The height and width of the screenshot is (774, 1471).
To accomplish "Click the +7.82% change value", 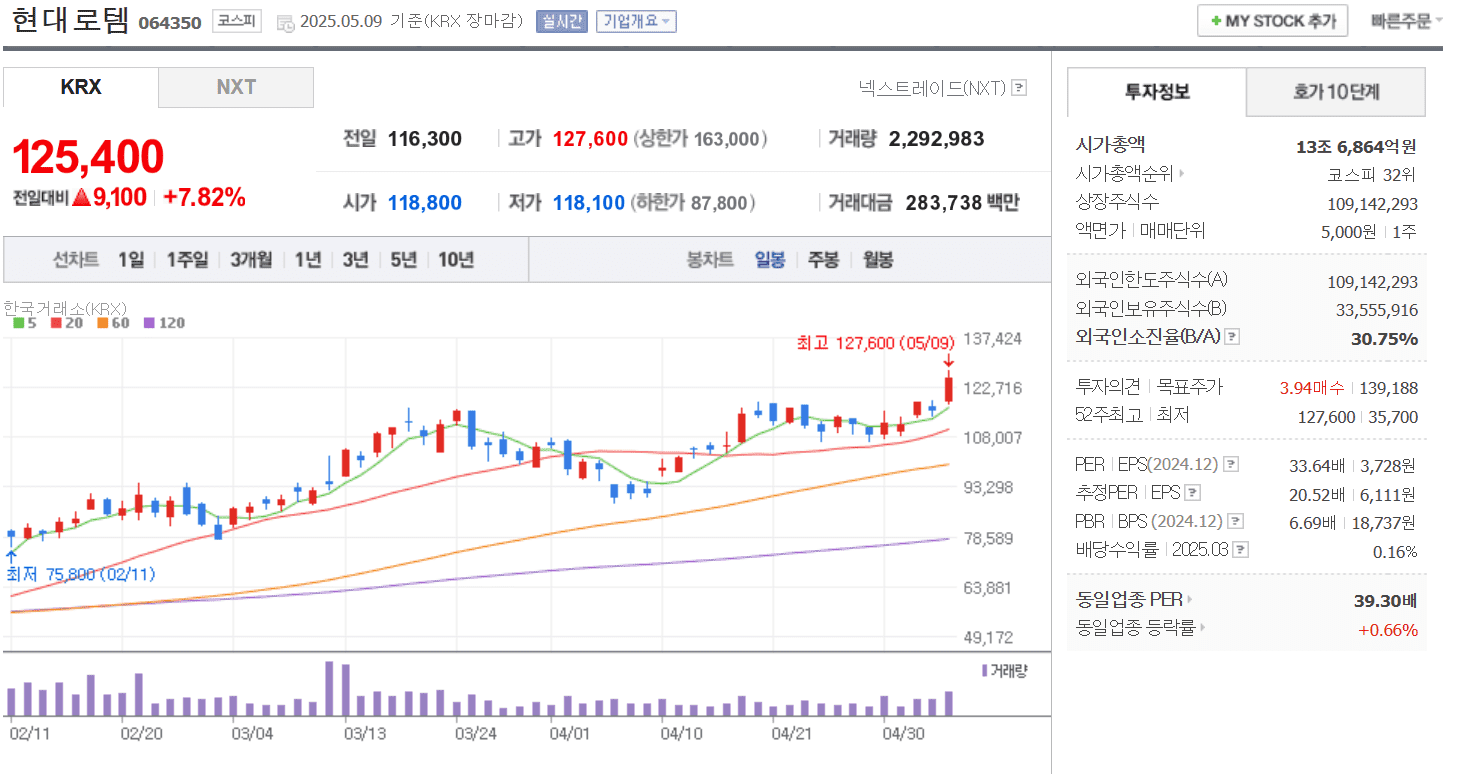I will (x=204, y=198).
